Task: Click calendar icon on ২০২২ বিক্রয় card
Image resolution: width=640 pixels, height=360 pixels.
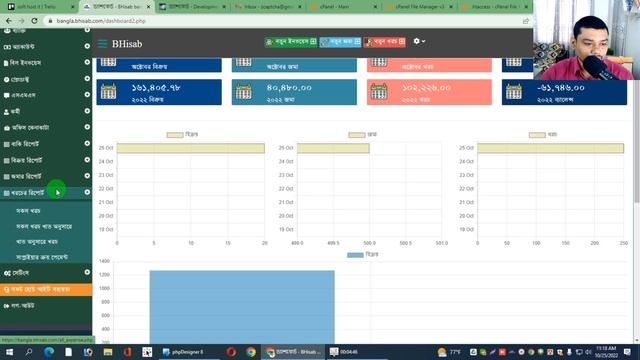Action: point(109,92)
